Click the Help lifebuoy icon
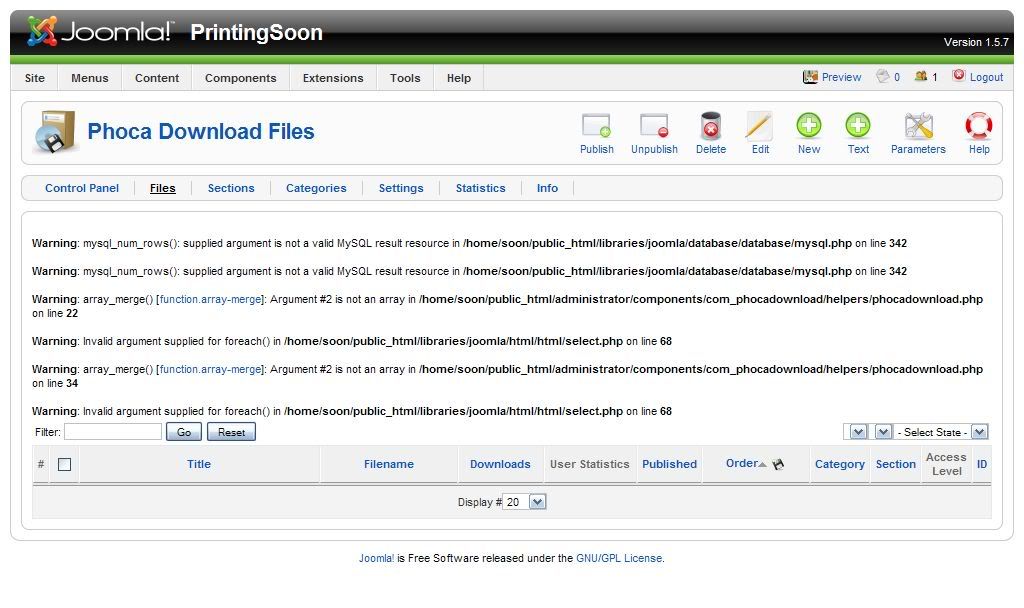1024x608 pixels. 978,126
